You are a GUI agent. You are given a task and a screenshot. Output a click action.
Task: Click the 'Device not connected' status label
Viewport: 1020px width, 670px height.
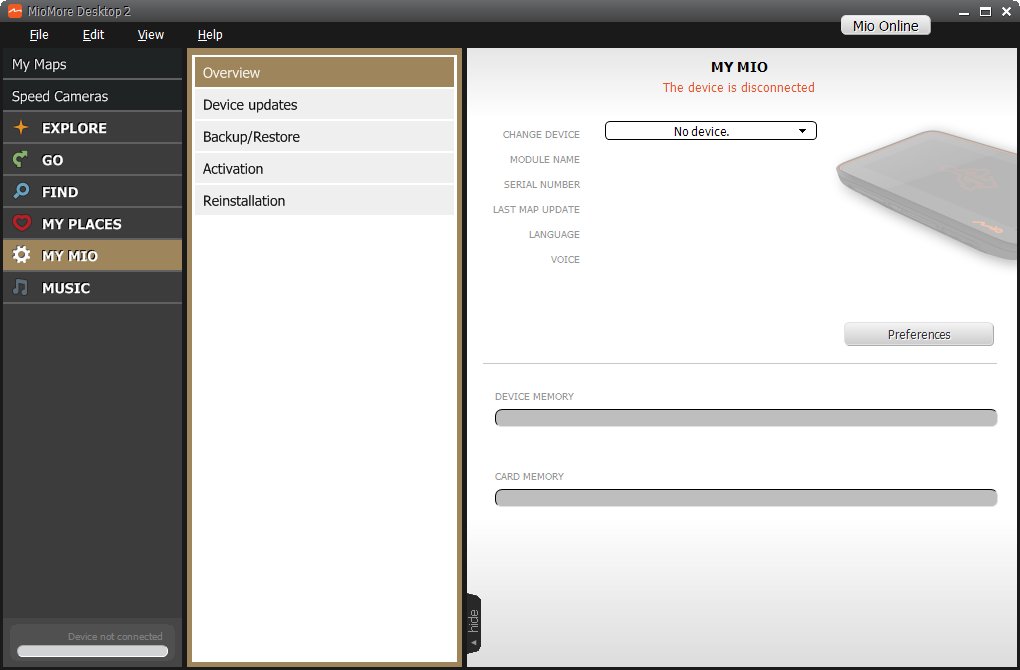tap(115, 636)
